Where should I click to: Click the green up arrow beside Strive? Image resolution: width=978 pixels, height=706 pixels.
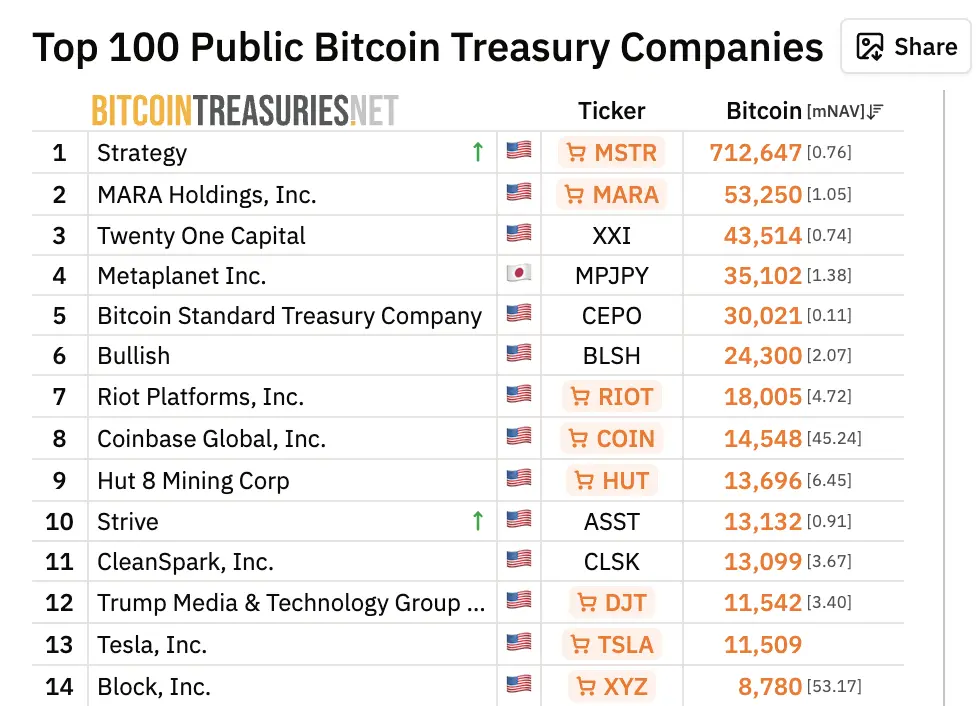[x=478, y=520]
